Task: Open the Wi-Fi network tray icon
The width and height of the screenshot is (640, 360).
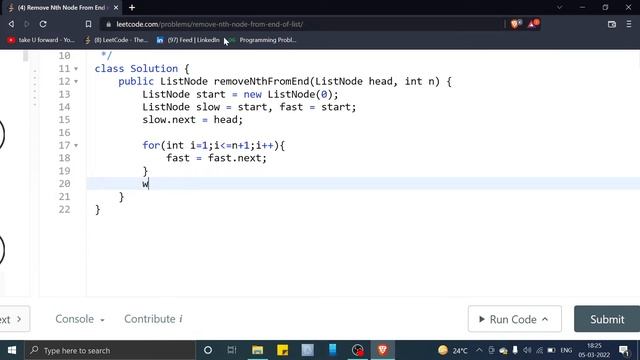Action: point(540,350)
